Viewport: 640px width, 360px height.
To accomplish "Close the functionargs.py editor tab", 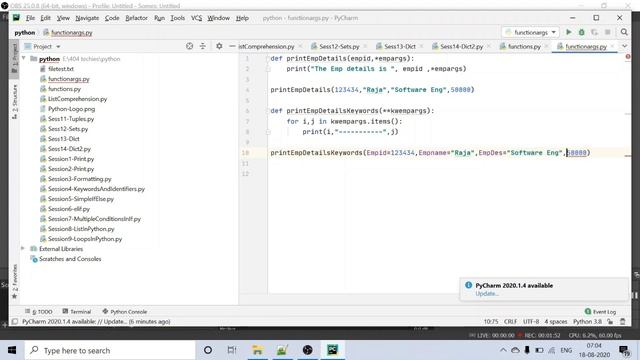I will point(612,47).
